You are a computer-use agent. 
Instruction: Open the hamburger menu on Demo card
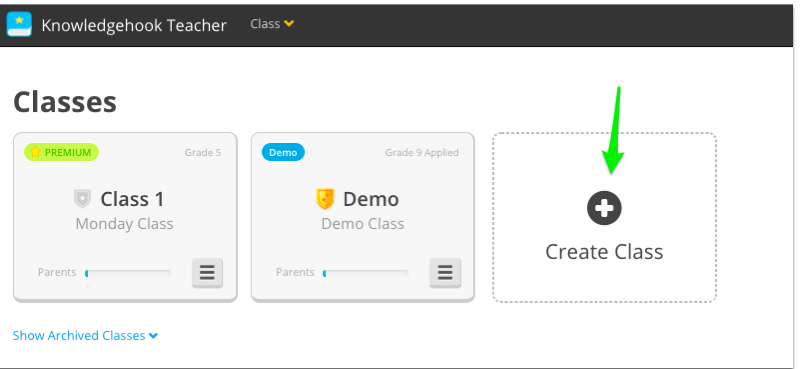pos(445,272)
